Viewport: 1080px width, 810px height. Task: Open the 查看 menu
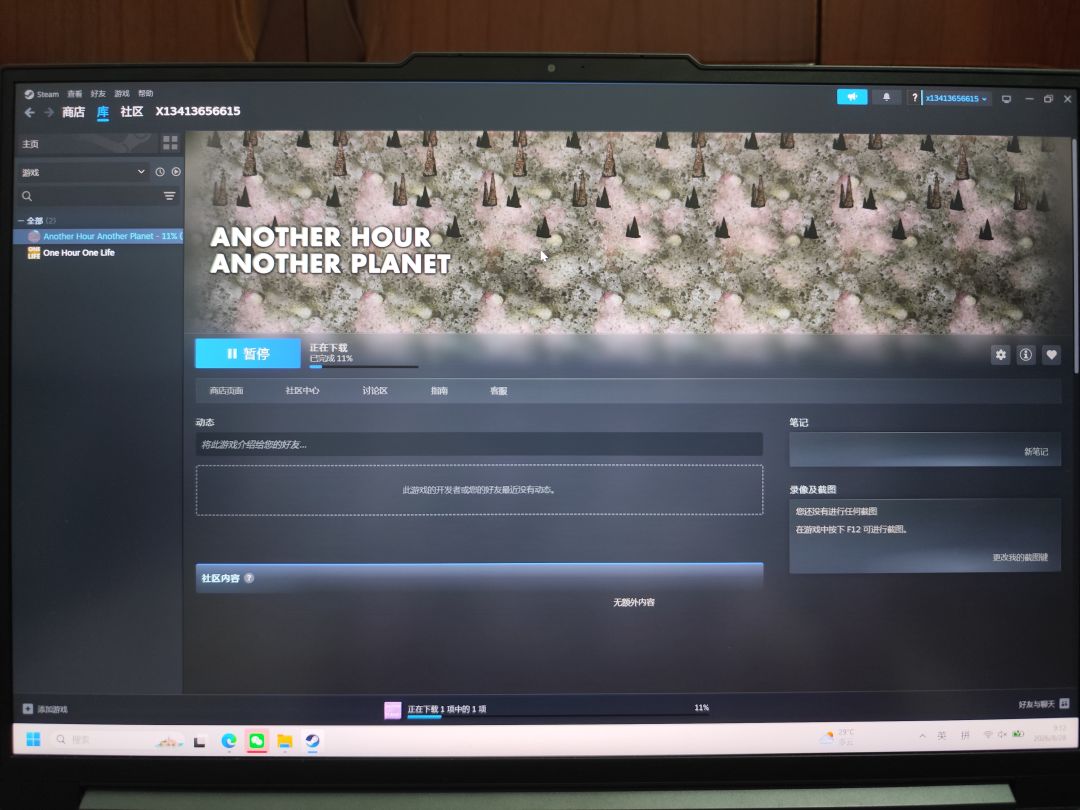(74, 94)
